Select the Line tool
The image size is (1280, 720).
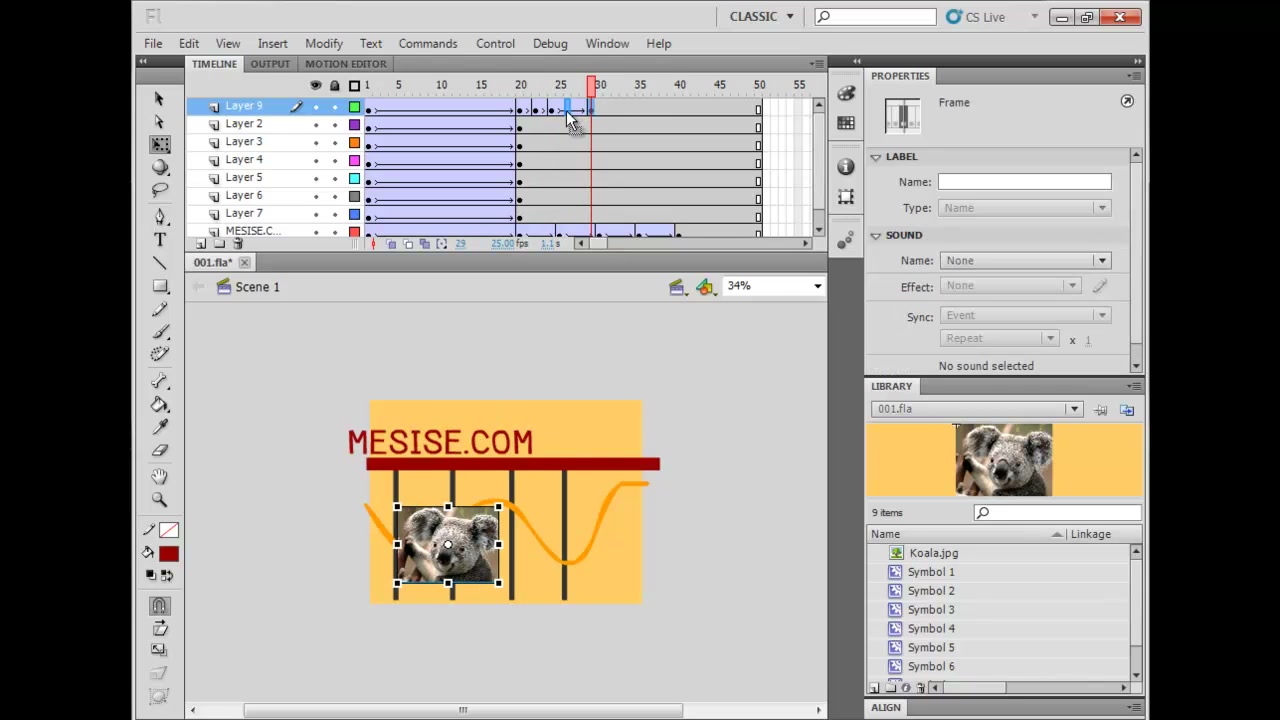tap(160, 263)
